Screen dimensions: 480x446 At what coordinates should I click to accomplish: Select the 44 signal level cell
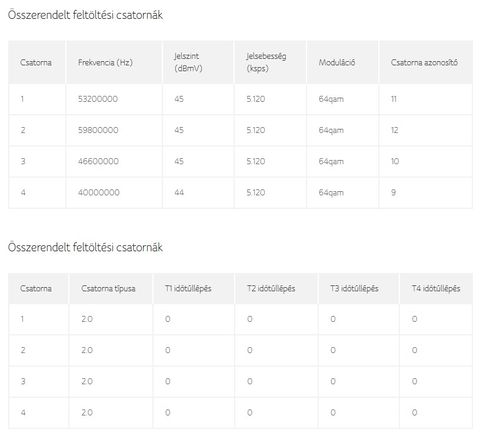179,192
